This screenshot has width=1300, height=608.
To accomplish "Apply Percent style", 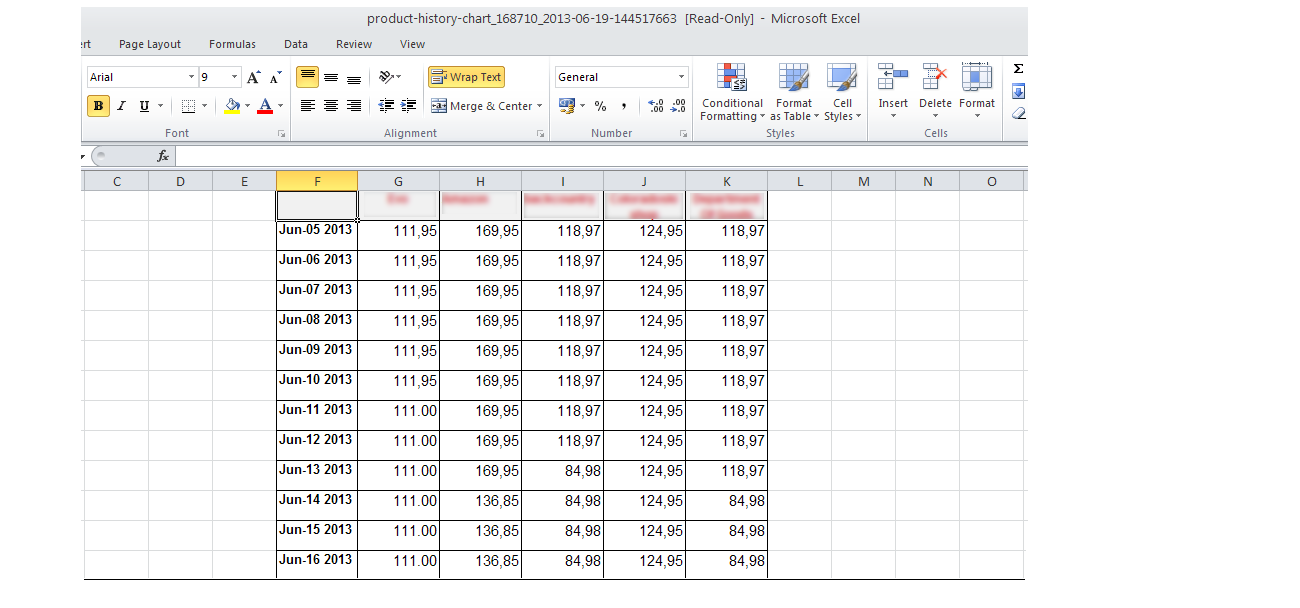I will tap(600, 106).
